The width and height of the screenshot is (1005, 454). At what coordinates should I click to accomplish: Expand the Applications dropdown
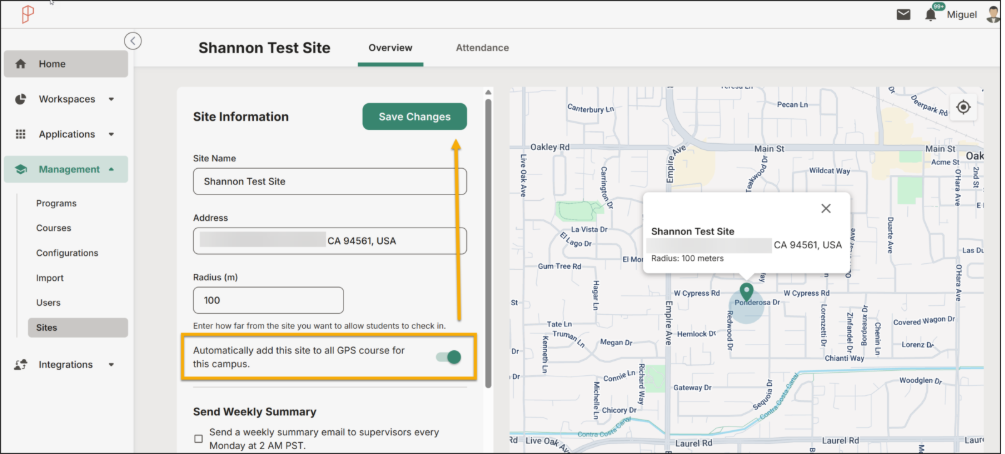(66, 134)
